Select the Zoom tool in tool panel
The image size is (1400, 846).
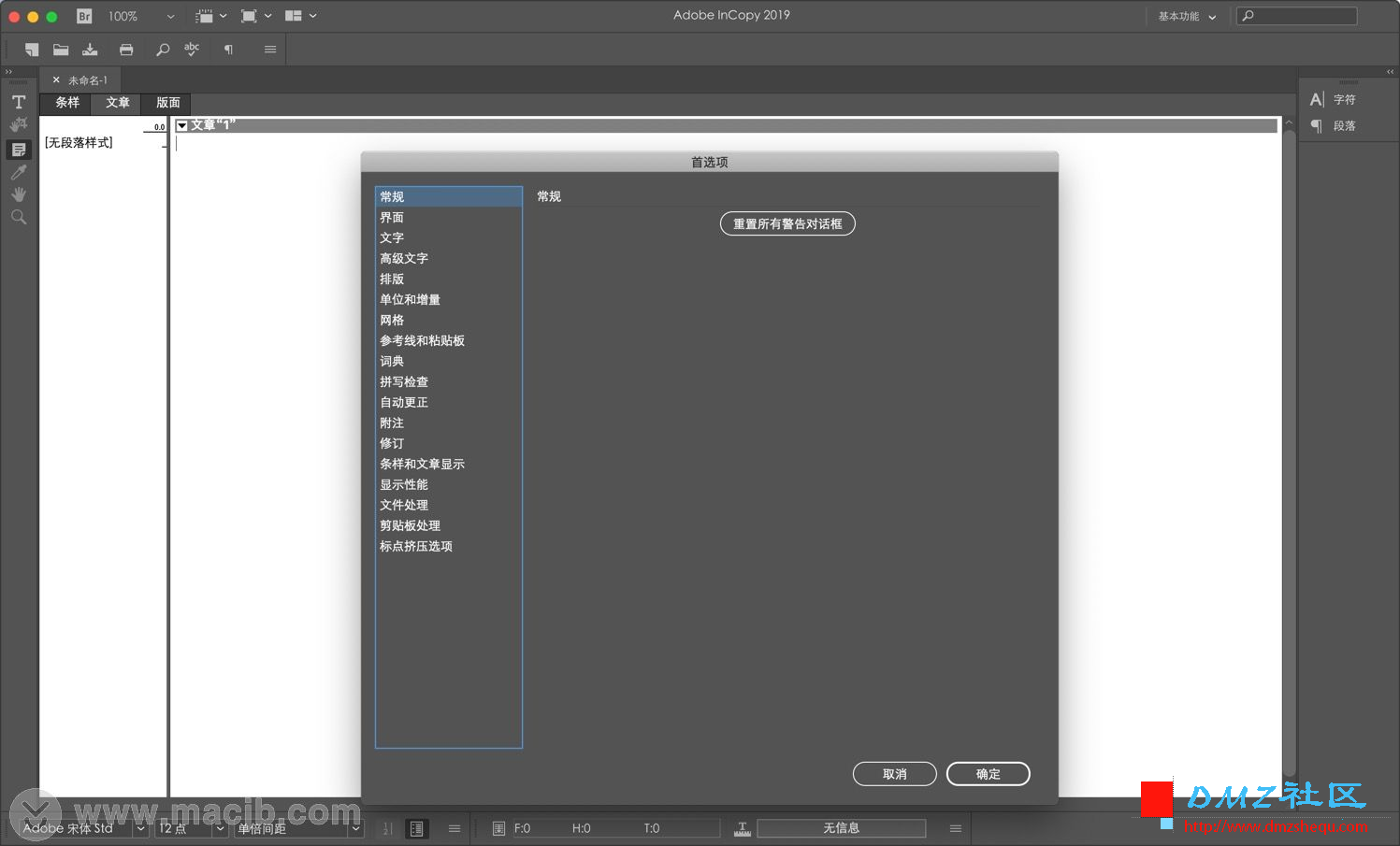click(19, 217)
